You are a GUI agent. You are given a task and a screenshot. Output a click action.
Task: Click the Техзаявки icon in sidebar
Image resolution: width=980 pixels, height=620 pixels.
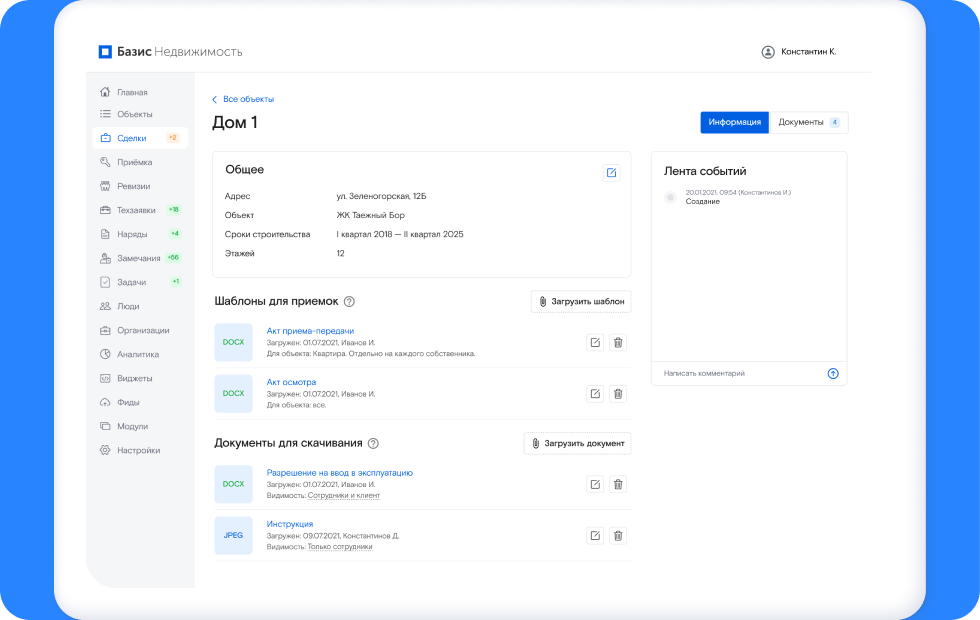[x=105, y=210]
